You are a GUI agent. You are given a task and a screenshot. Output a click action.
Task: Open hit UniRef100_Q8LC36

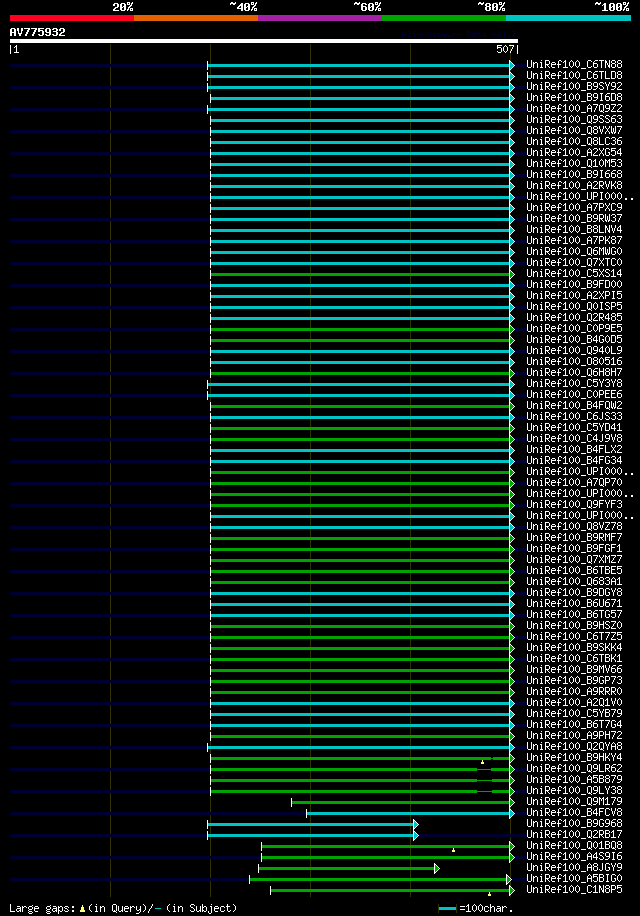click(574, 141)
